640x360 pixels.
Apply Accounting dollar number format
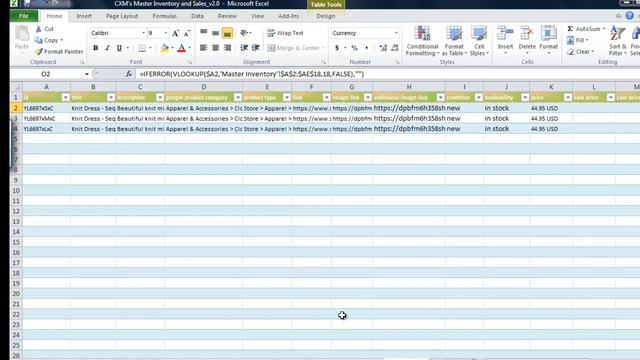point(337,48)
